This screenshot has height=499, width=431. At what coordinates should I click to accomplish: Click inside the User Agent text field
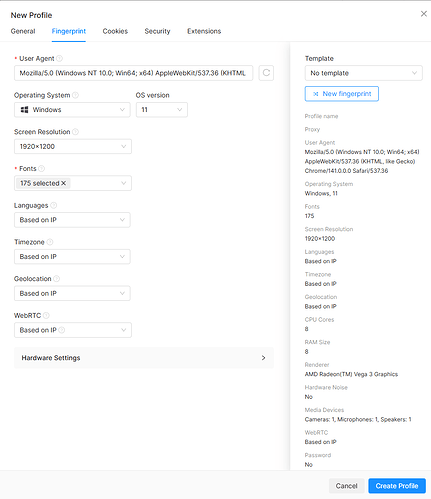(x=133, y=73)
